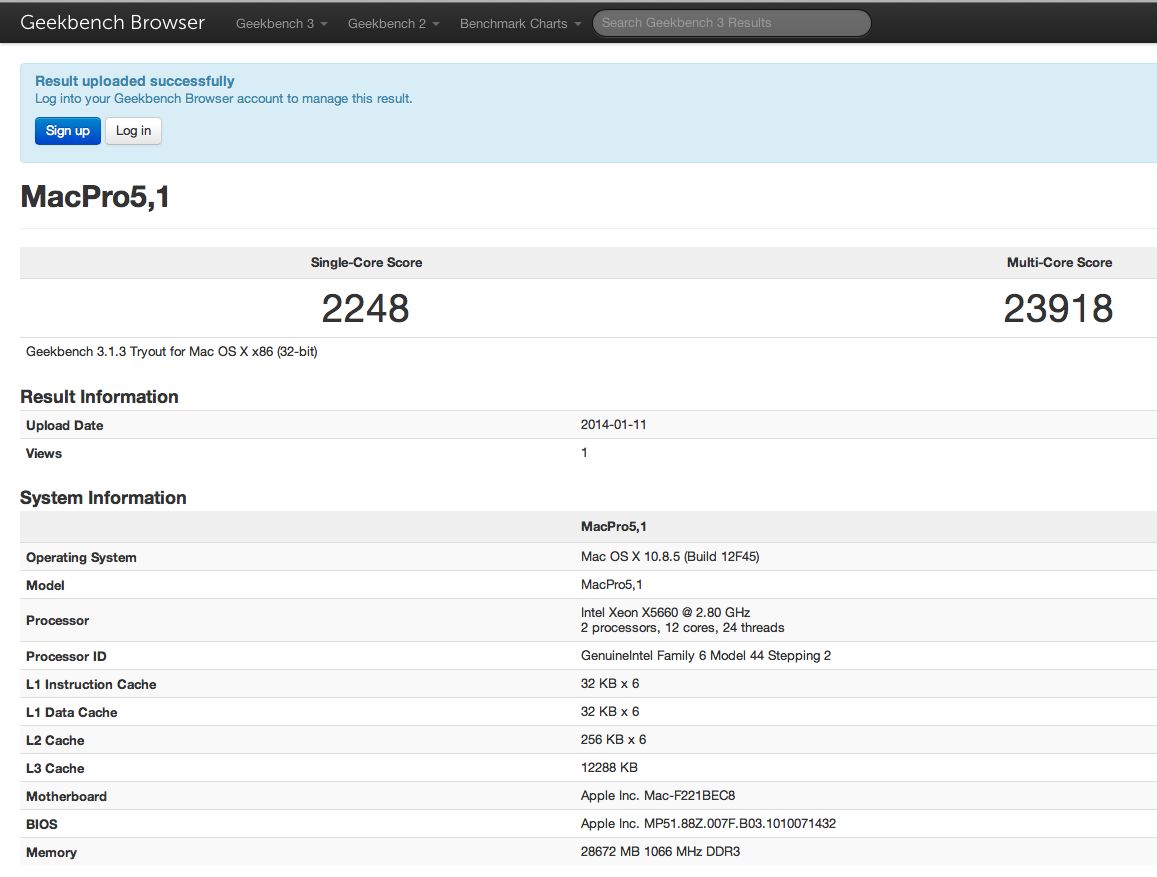Select the Single-Core Score label
The height and width of the screenshot is (877, 1157).
click(x=366, y=263)
